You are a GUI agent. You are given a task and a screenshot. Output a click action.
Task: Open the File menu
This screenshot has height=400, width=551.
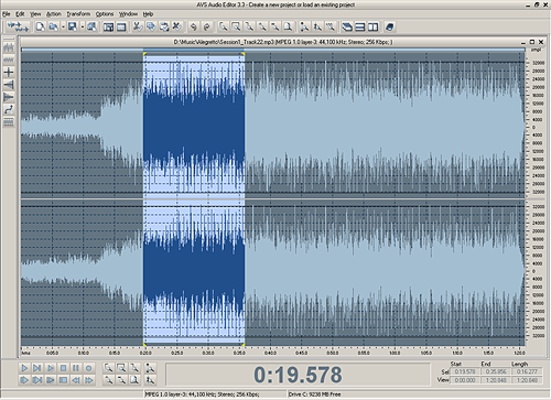point(6,14)
